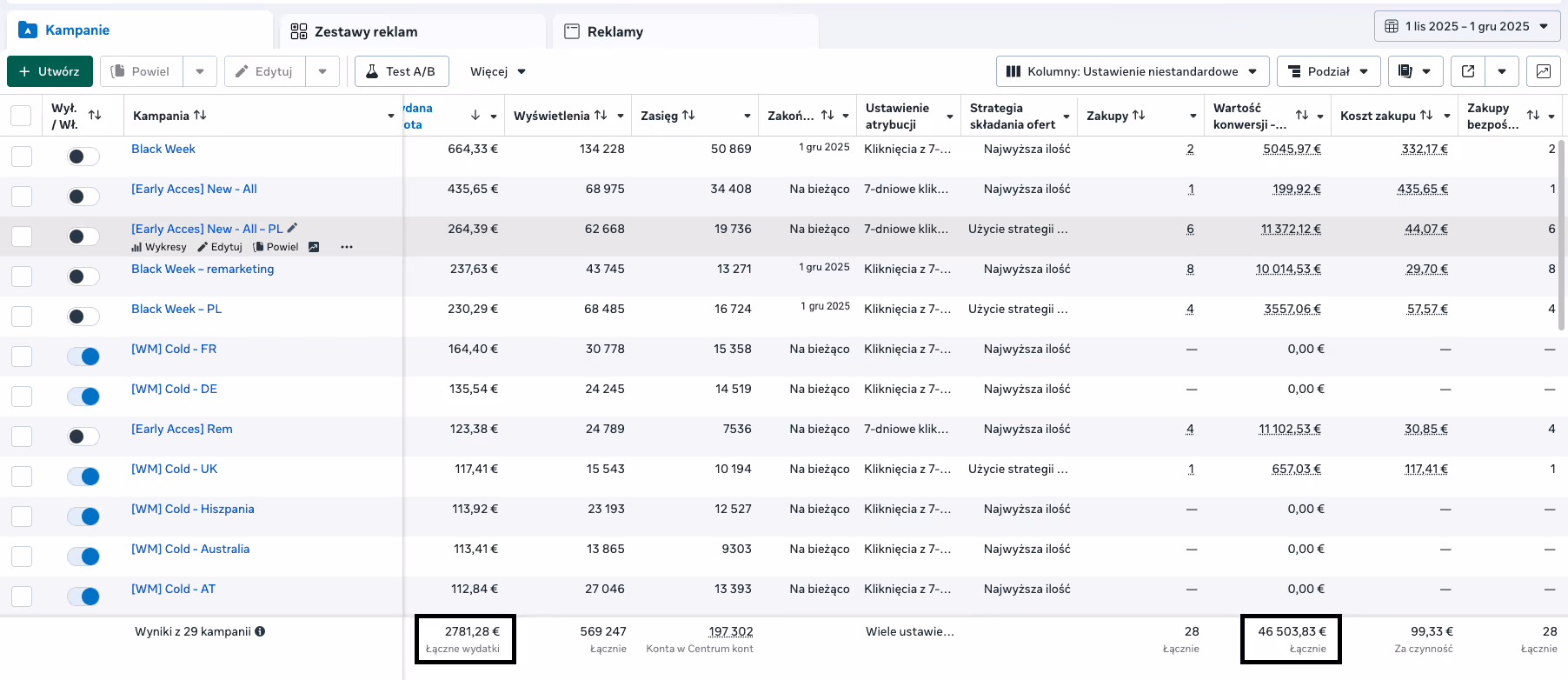Screen dimensions: 1568x680
Task: Sort by the Wyświetlenia column
Action: point(601,115)
